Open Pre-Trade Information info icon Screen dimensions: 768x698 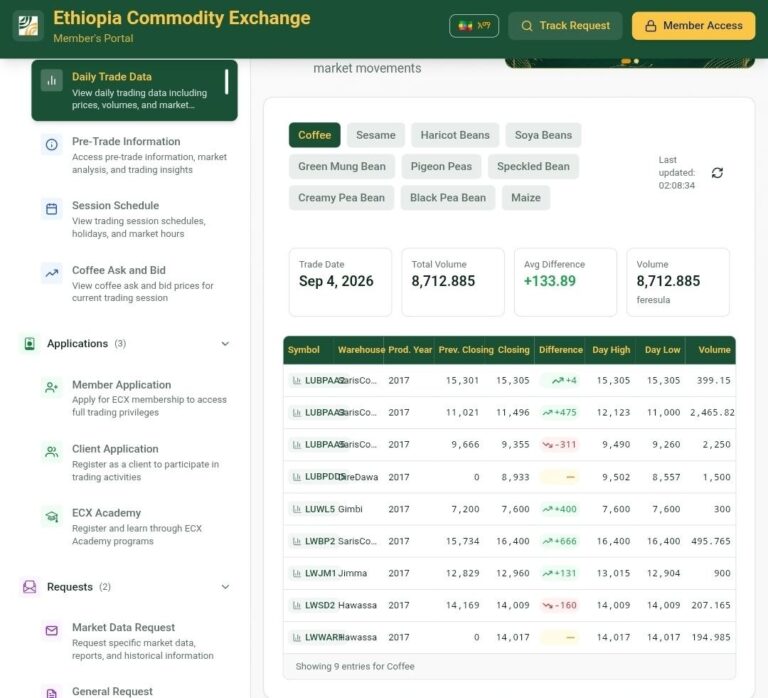point(51,144)
